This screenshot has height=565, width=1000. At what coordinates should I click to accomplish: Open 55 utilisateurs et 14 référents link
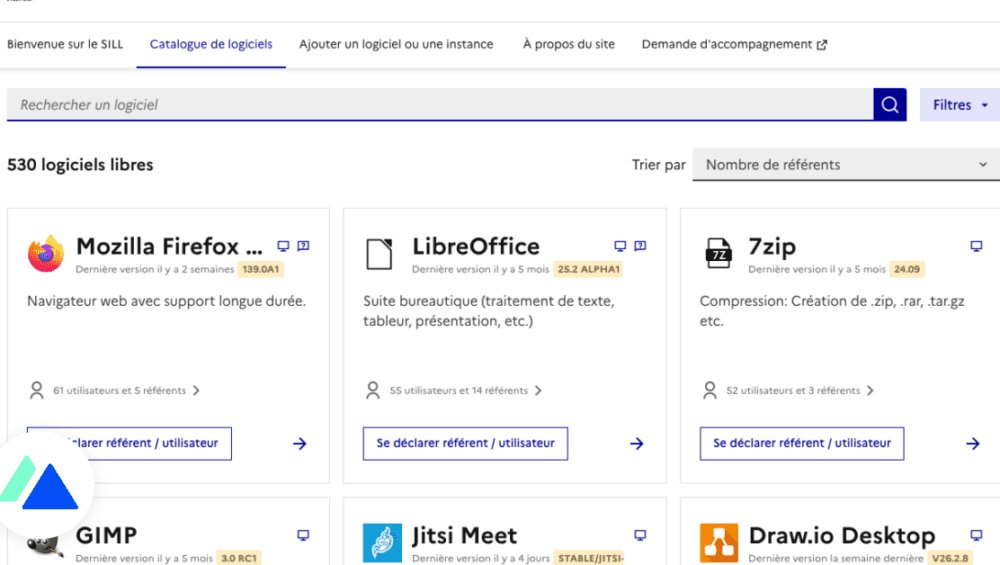[459, 390]
